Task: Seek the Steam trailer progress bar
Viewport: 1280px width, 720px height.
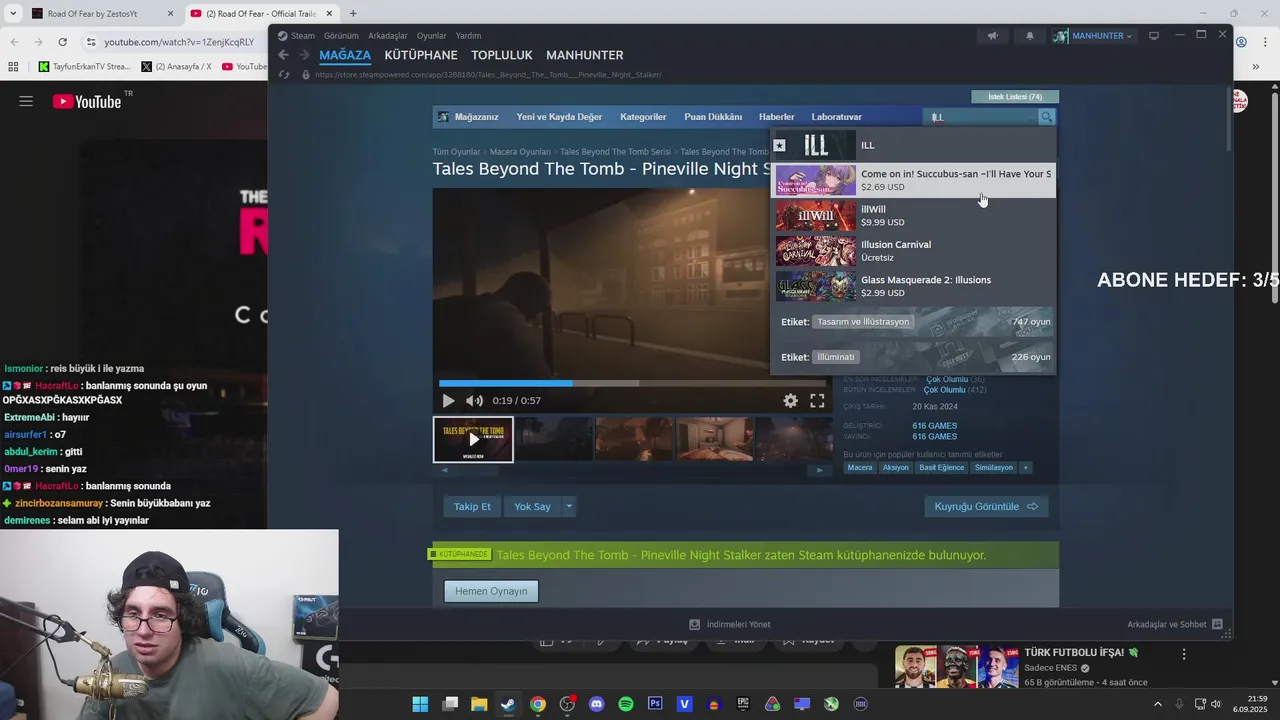Action: [x=632, y=383]
